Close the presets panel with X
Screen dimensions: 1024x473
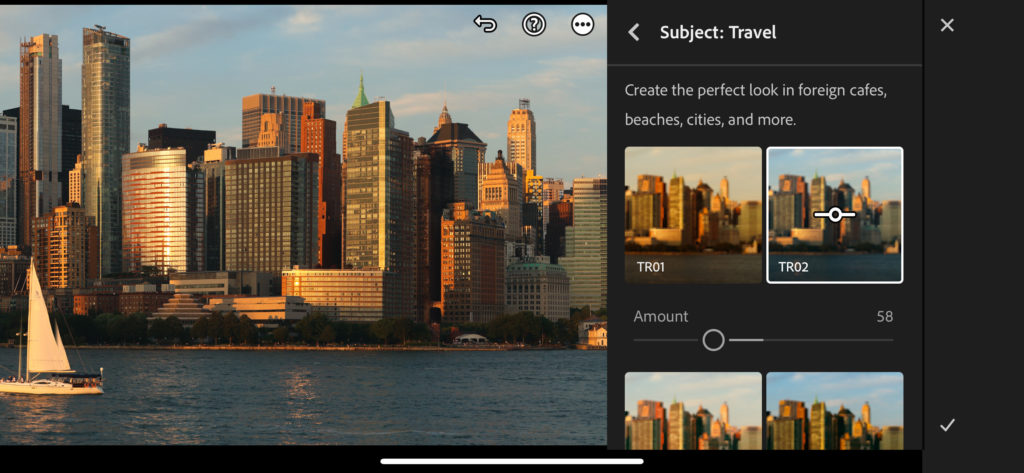point(947,25)
